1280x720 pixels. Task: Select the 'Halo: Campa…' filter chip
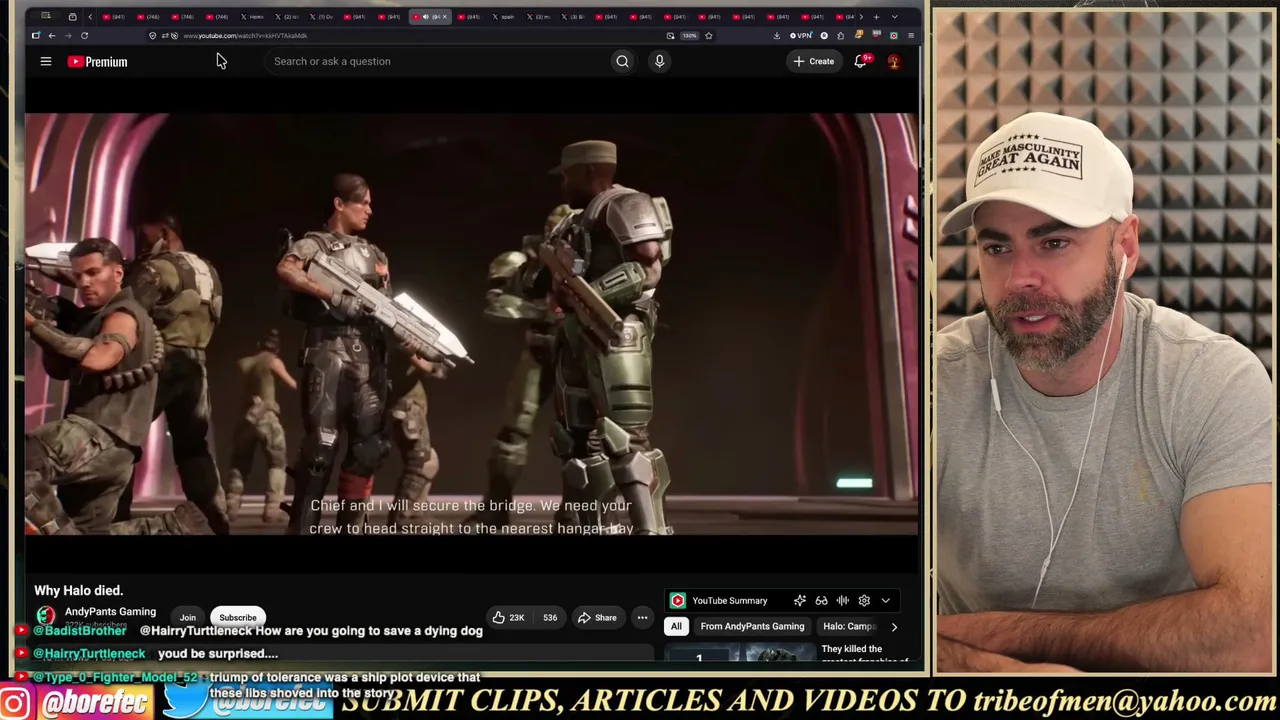[x=849, y=627]
